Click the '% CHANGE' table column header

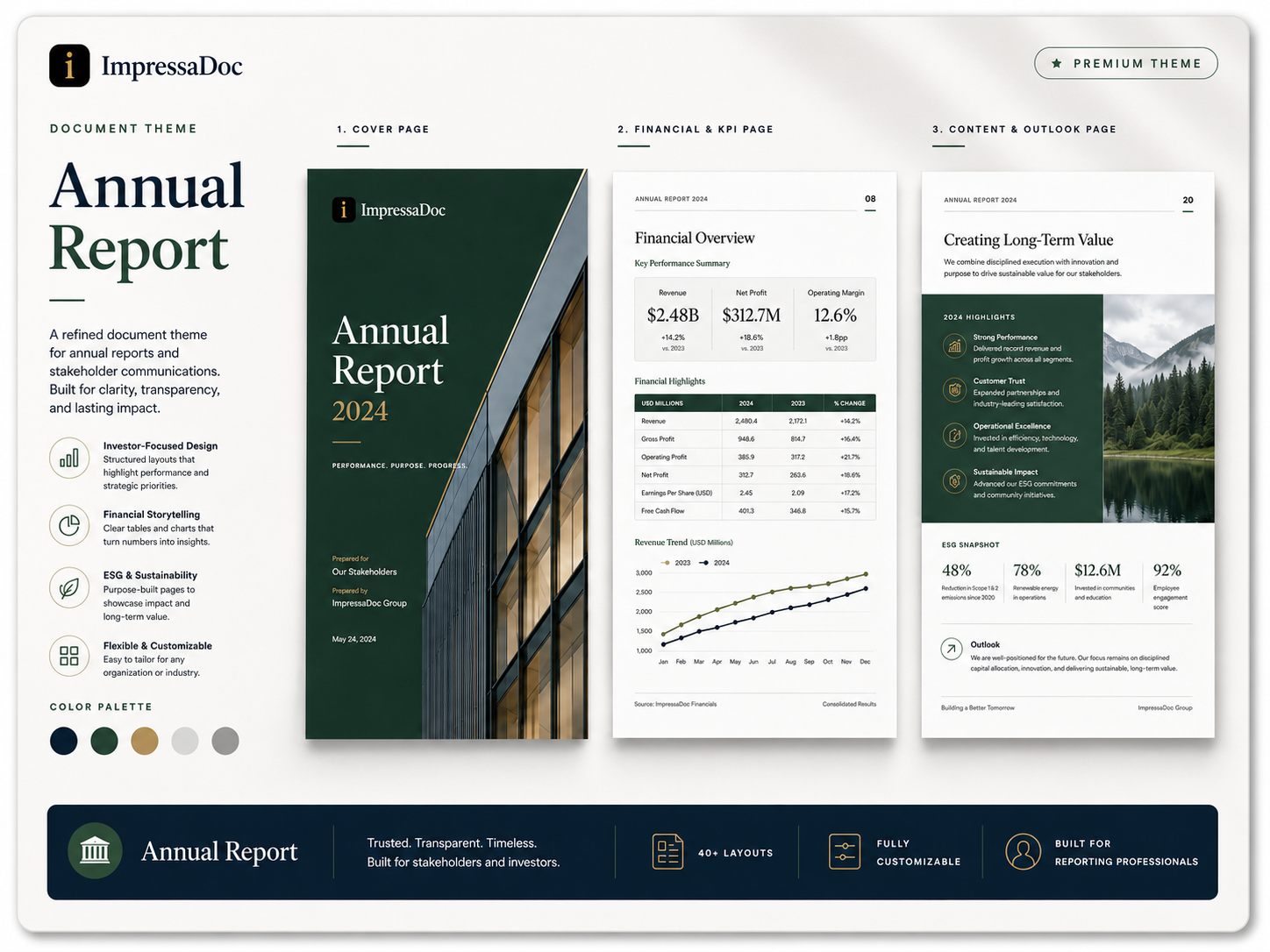coord(850,403)
